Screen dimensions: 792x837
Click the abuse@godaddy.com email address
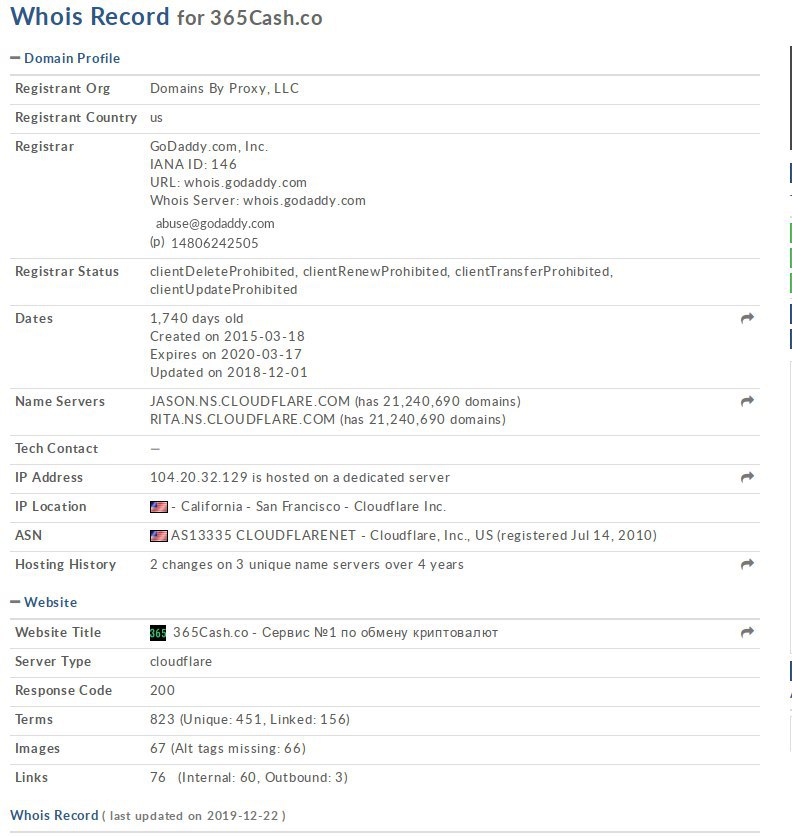pos(215,224)
